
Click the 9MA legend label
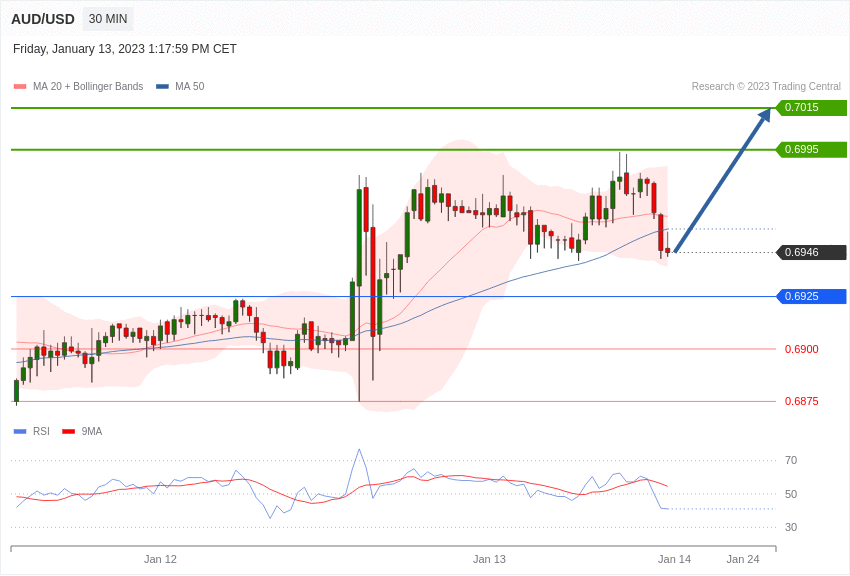92,431
